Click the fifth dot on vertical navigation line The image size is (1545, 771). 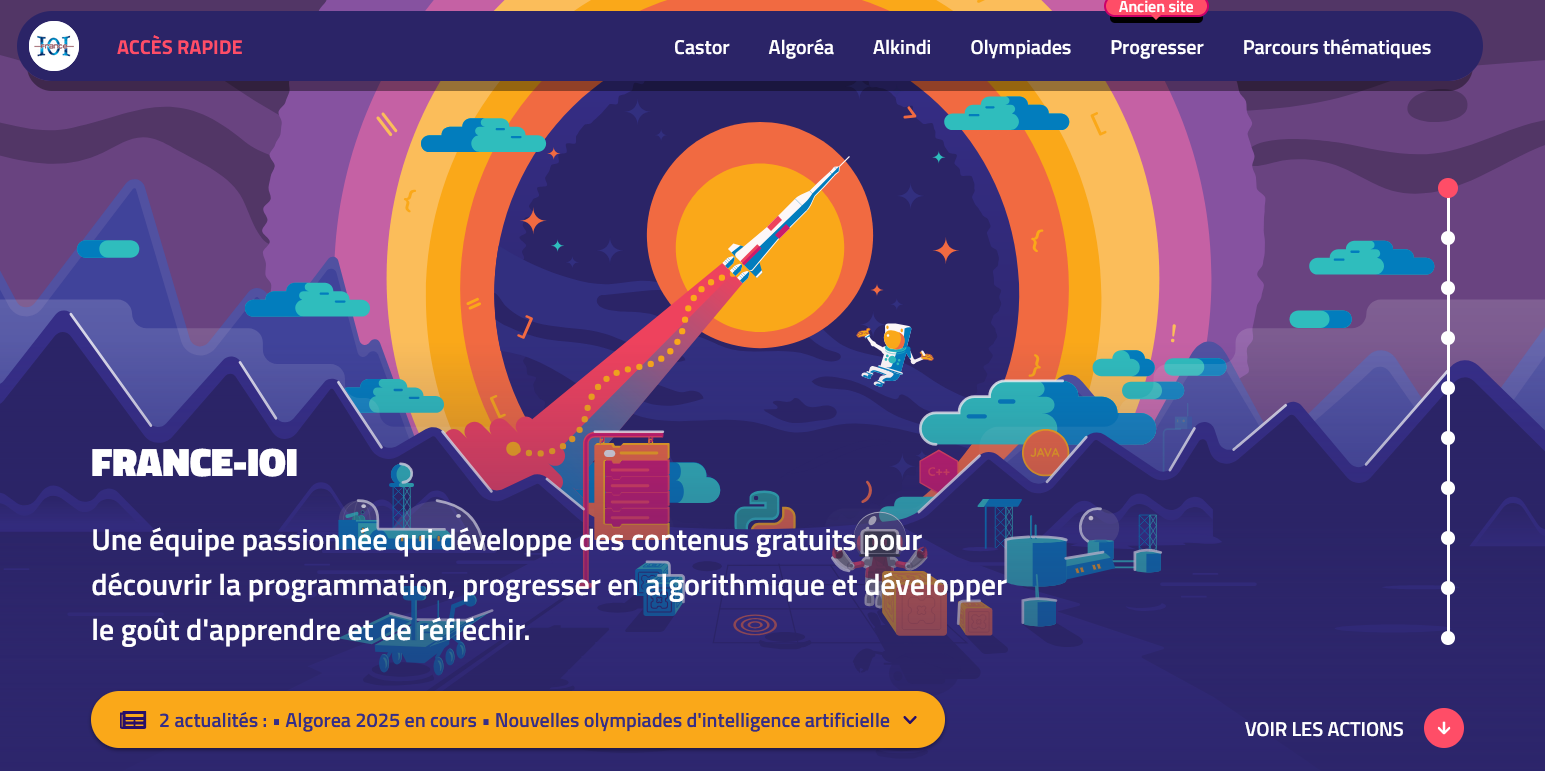click(x=1448, y=388)
